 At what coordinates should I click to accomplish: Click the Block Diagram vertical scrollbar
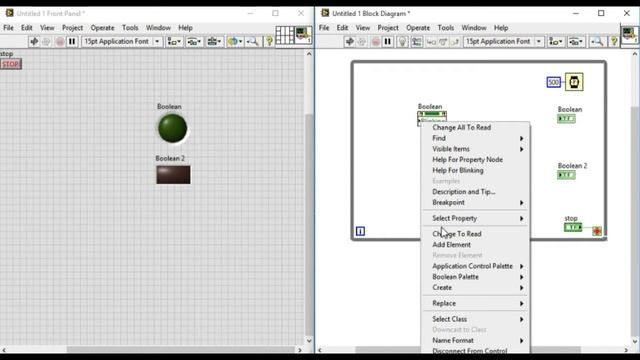click(635, 221)
